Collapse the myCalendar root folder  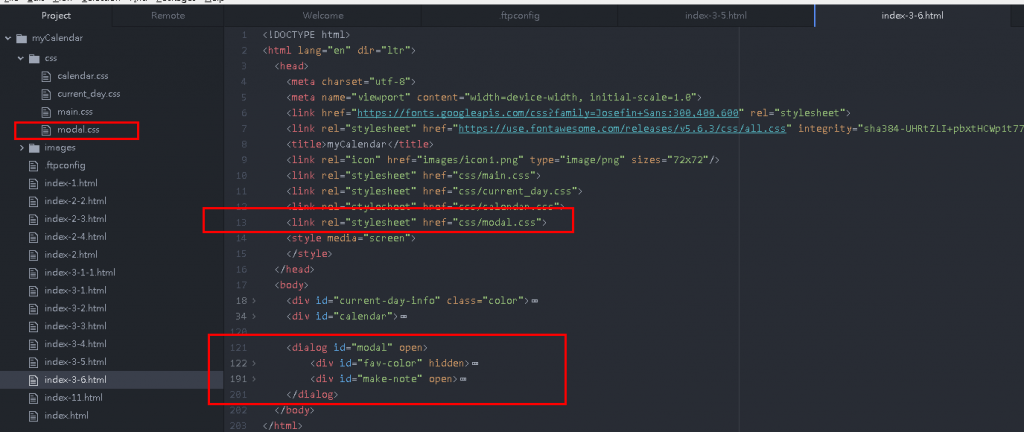pyautogui.click(x=8, y=39)
